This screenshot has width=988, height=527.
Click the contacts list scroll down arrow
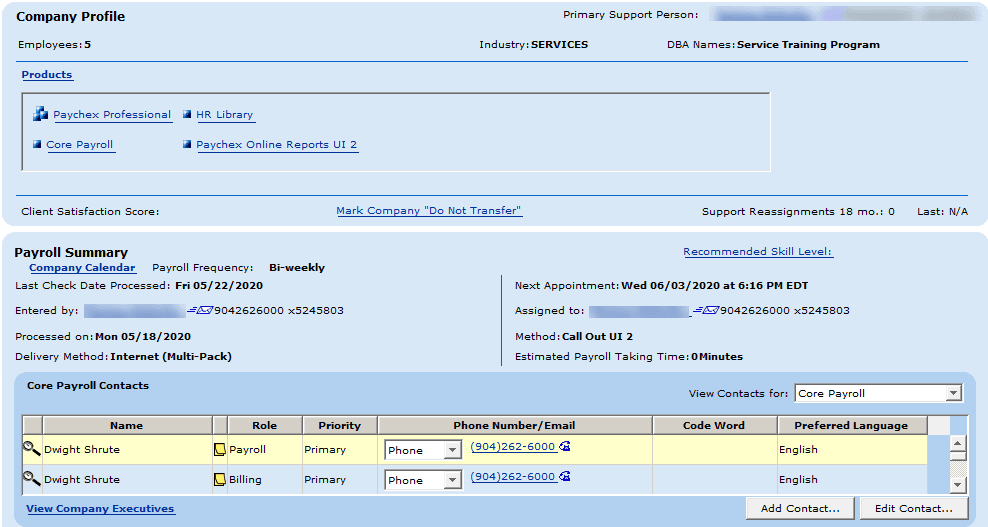click(x=958, y=485)
